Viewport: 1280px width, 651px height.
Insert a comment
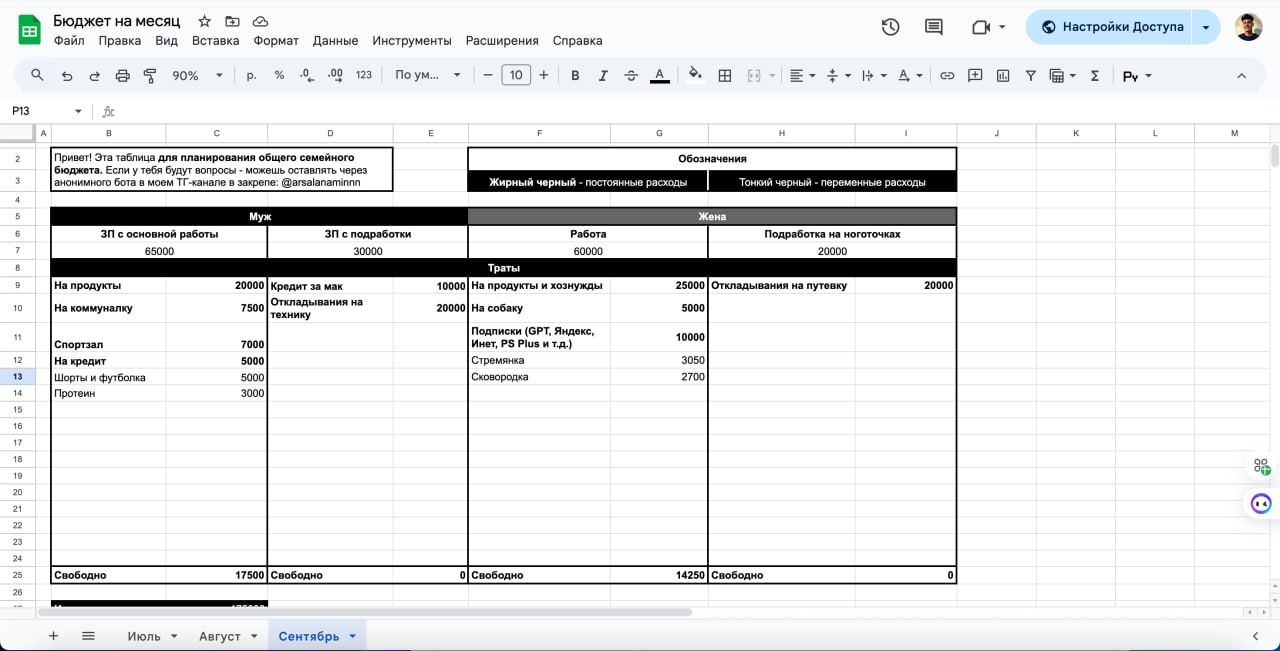coord(975,75)
